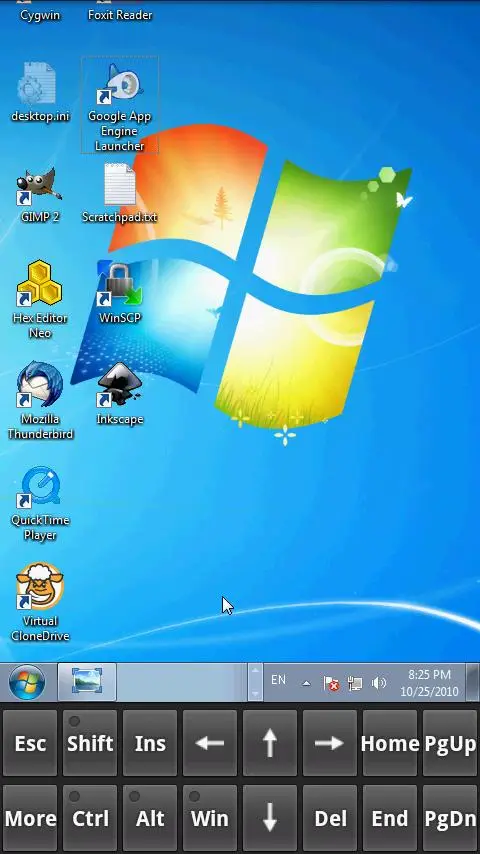Tap the PgUp key
The width and height of the screenshot is (480, 854).
click(x=450, y=743)
